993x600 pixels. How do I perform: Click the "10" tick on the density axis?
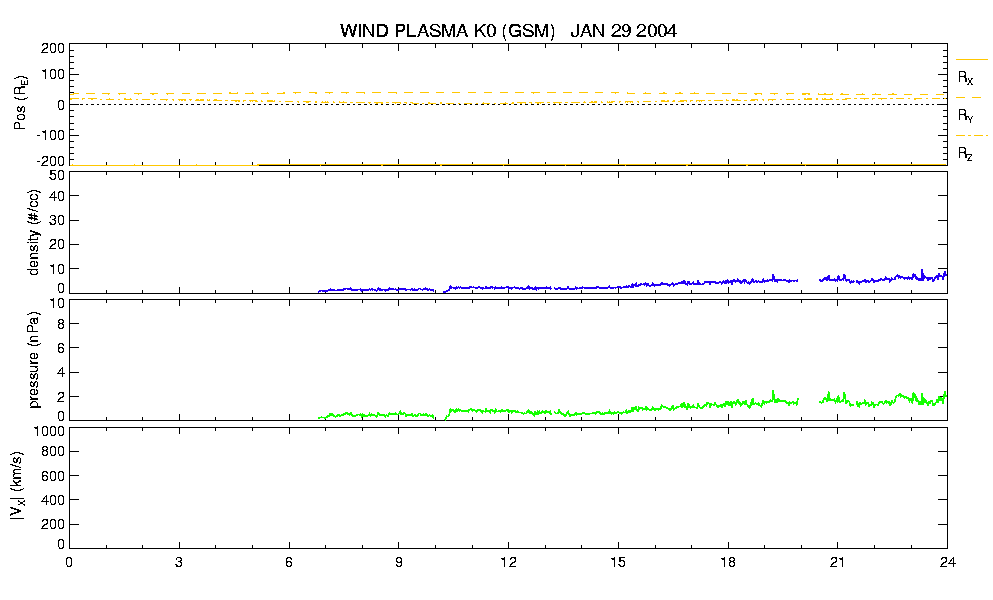tap(57, 269)
